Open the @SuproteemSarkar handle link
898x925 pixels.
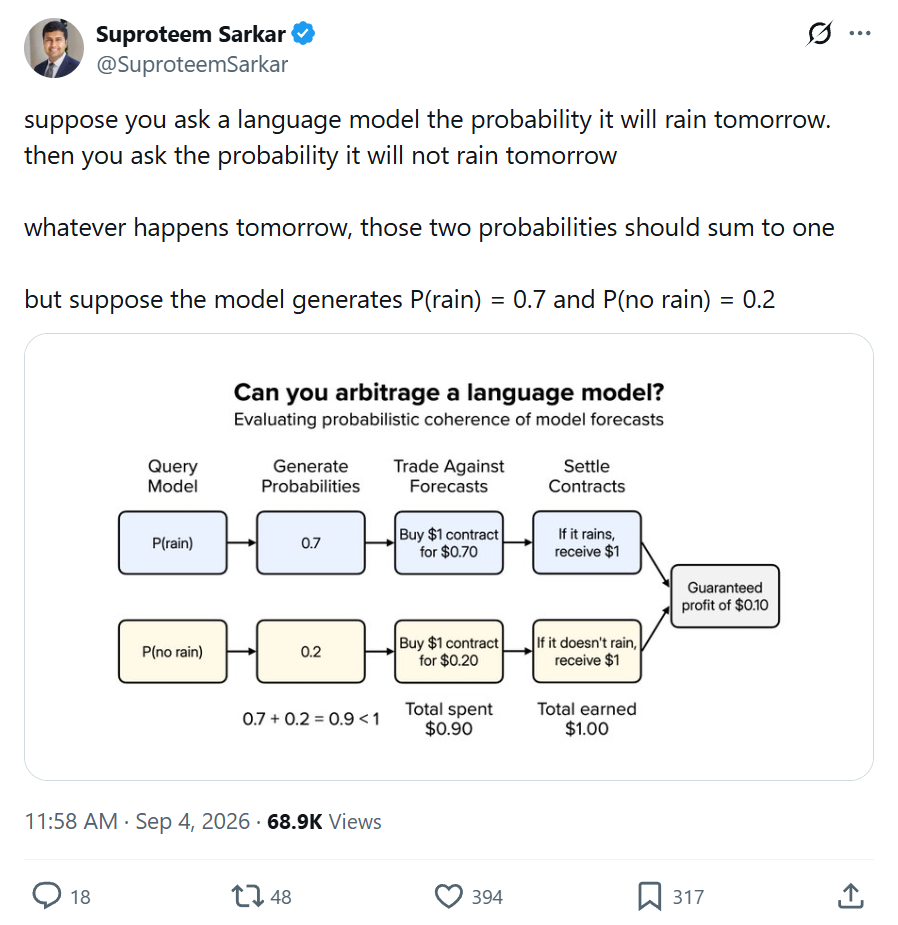click(x=192, y=64)
